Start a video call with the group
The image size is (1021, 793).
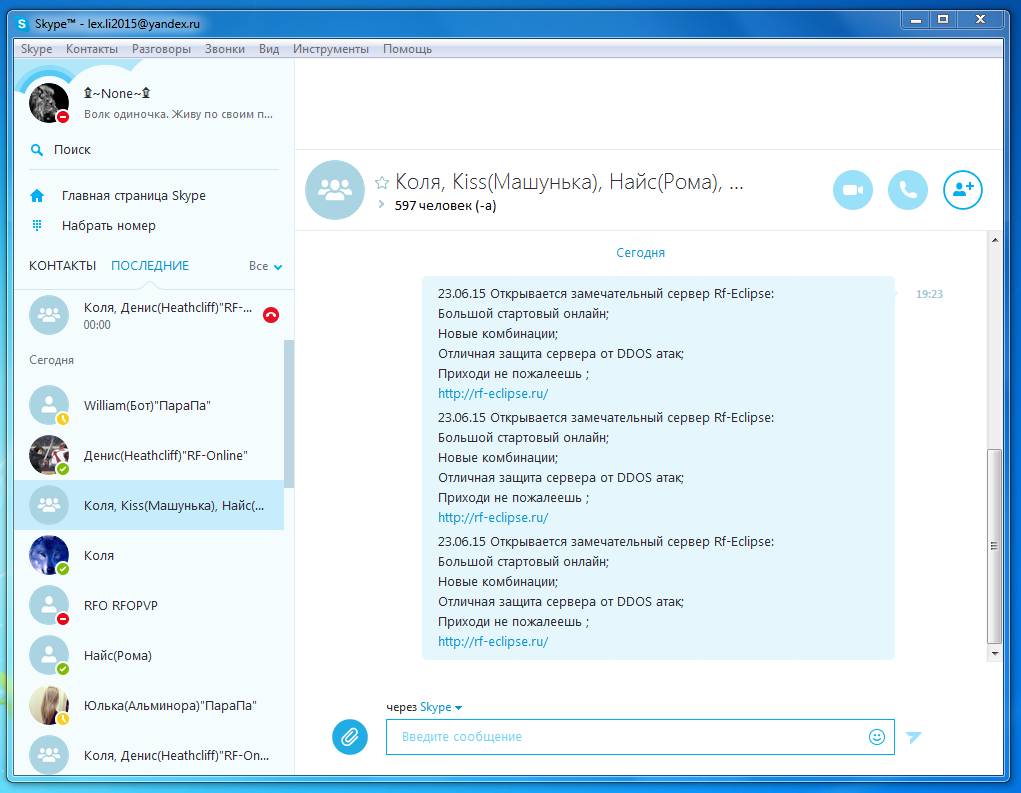pos(852,190)
